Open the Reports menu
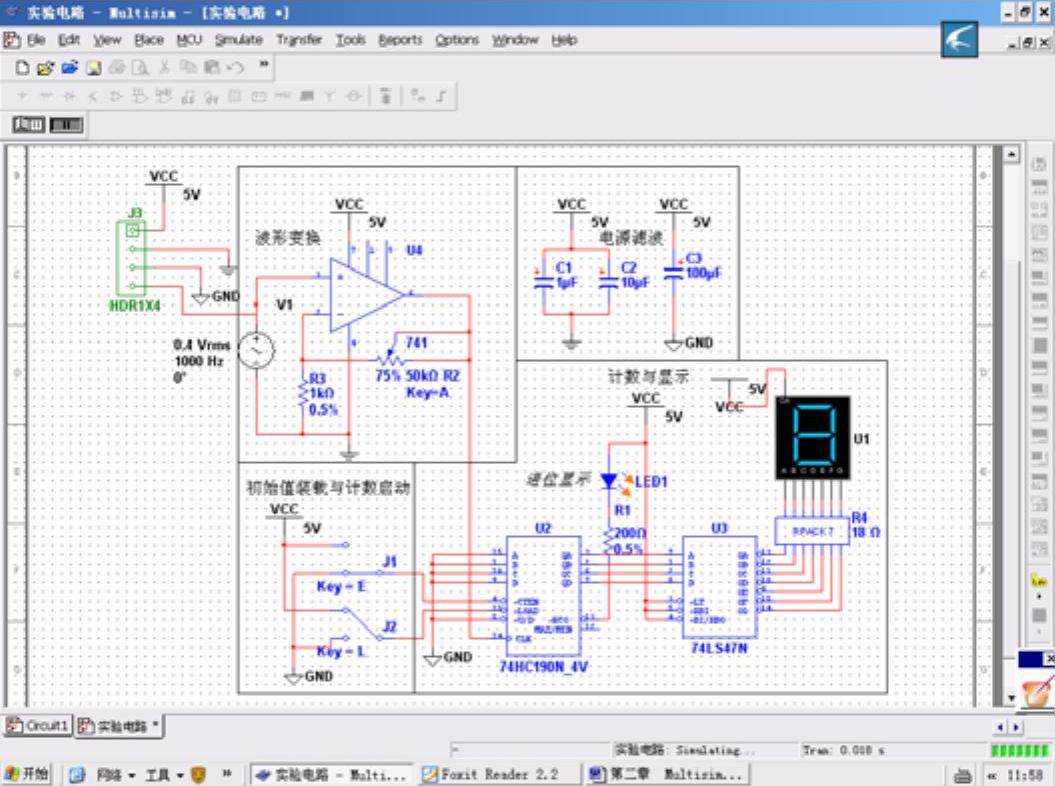Screen dimensions: 1055x786 [400, 40]
